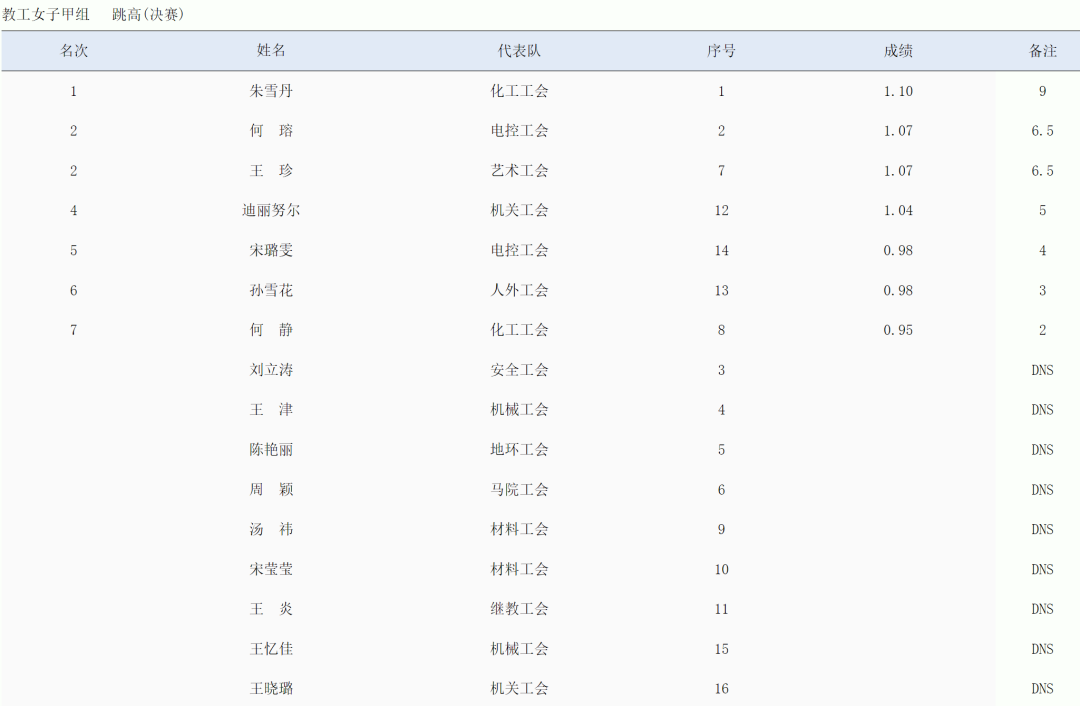Click the 继教工会 team cell

click(x=519, y=609)
